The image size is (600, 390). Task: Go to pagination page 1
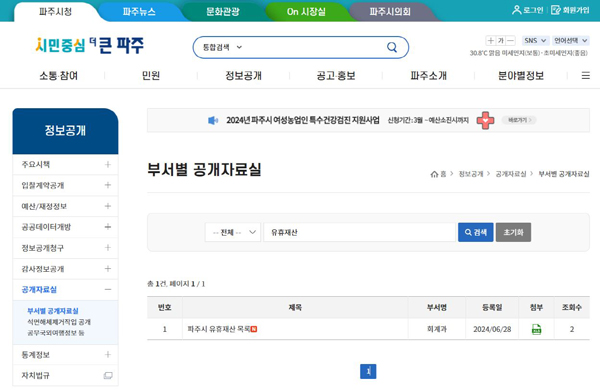coord(368,371)
